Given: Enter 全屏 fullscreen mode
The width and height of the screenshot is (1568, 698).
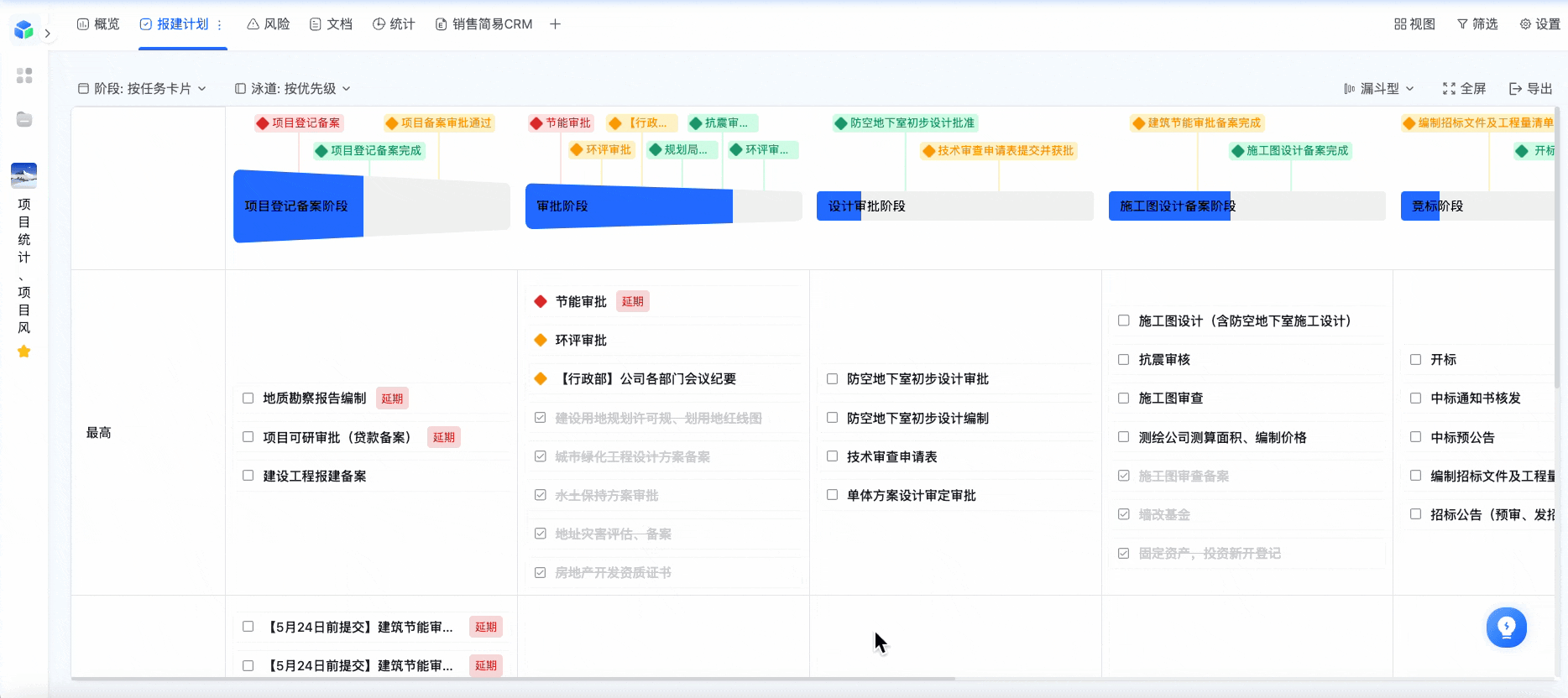Looking at the screenshot, I should pos(1464,88).
